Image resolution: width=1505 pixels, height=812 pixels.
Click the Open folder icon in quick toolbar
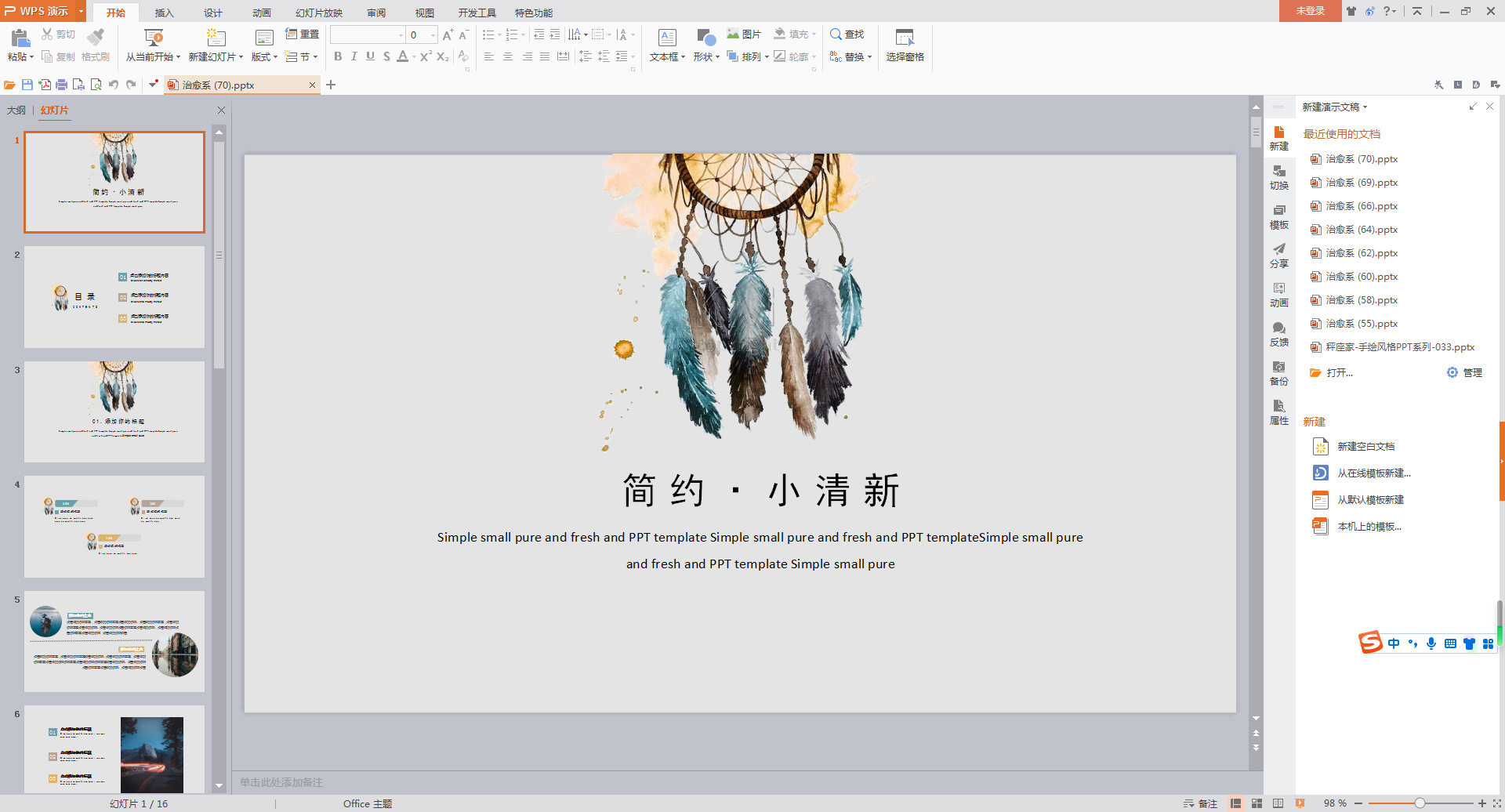pyautogui.click(x=9, y=85)
